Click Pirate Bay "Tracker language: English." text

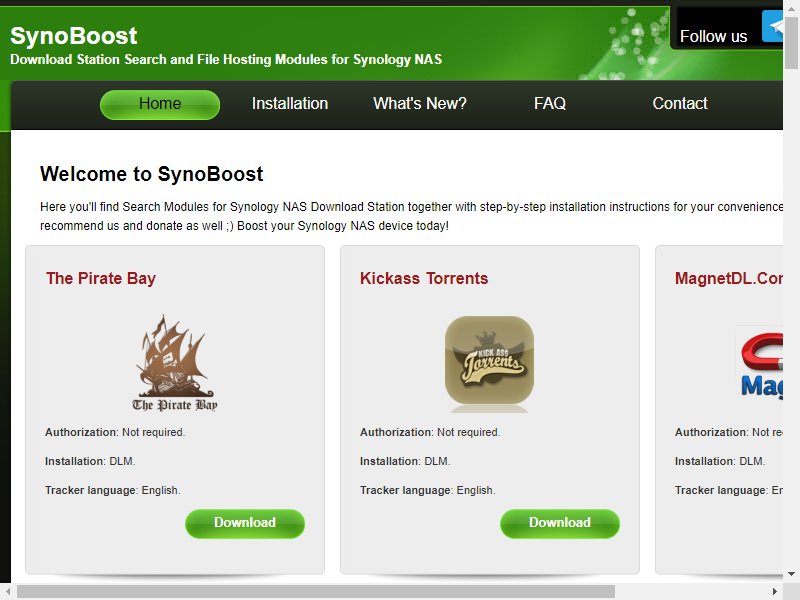point(113,490)
